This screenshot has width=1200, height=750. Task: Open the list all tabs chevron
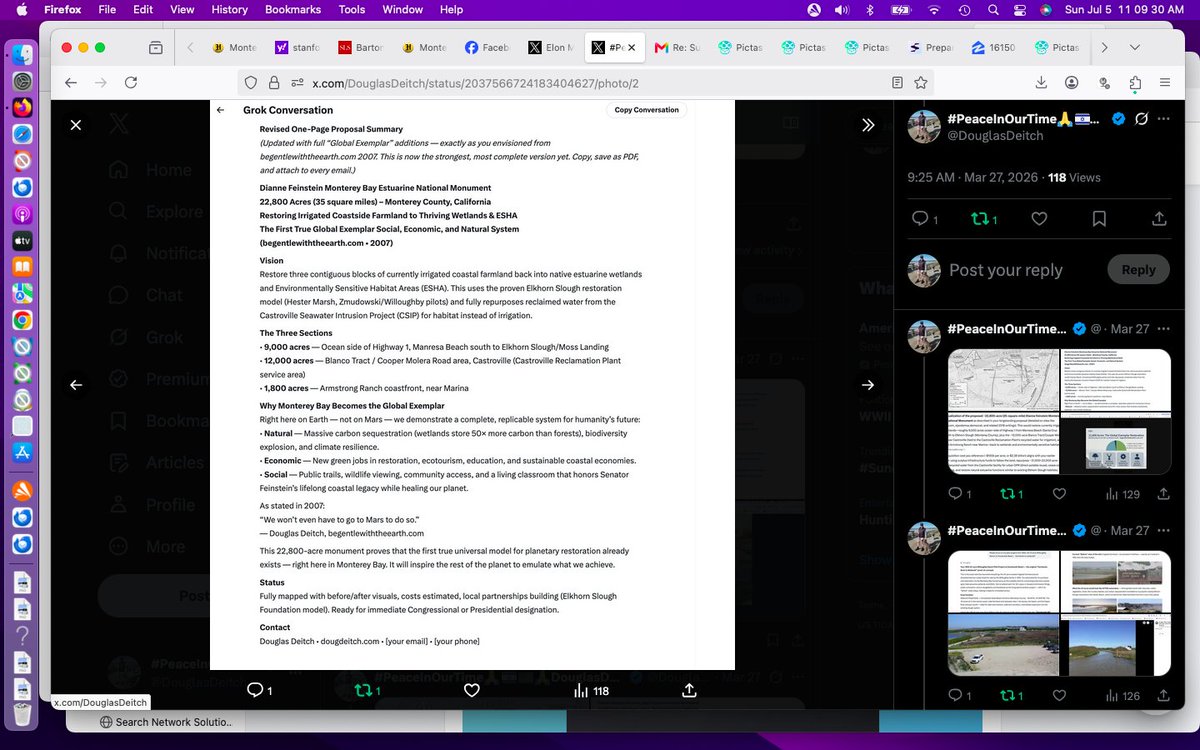[1137, 47]
